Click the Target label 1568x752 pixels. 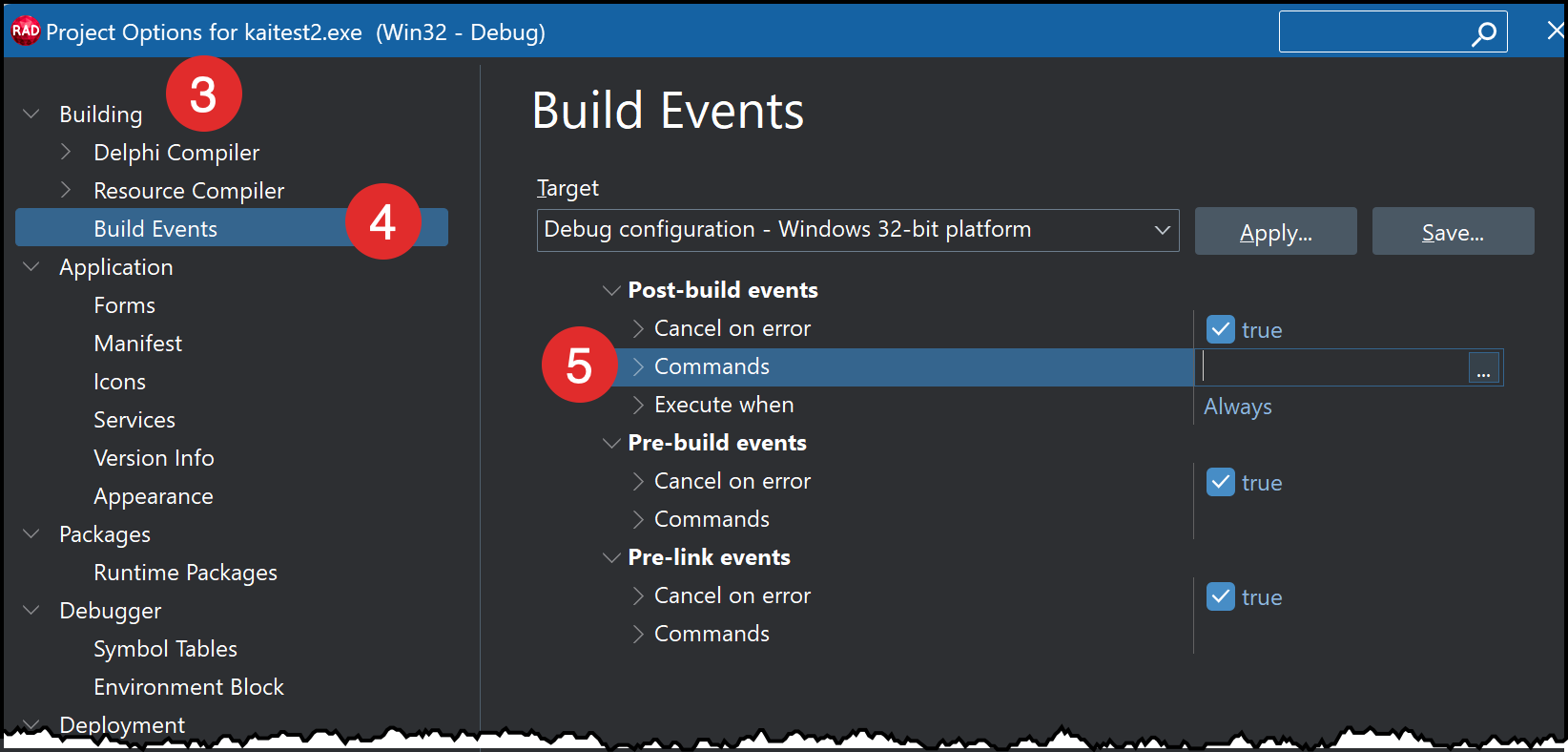(x=568, y=189)
